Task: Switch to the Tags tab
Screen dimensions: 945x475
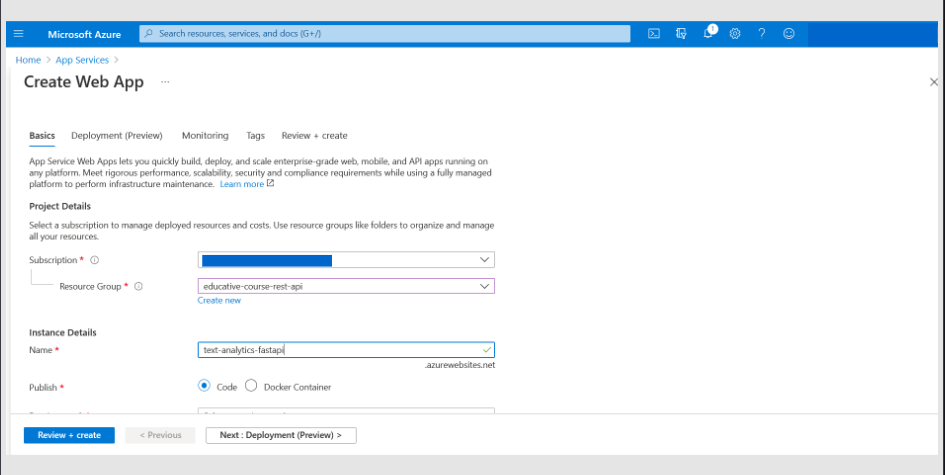Action: tap(256, 136)
